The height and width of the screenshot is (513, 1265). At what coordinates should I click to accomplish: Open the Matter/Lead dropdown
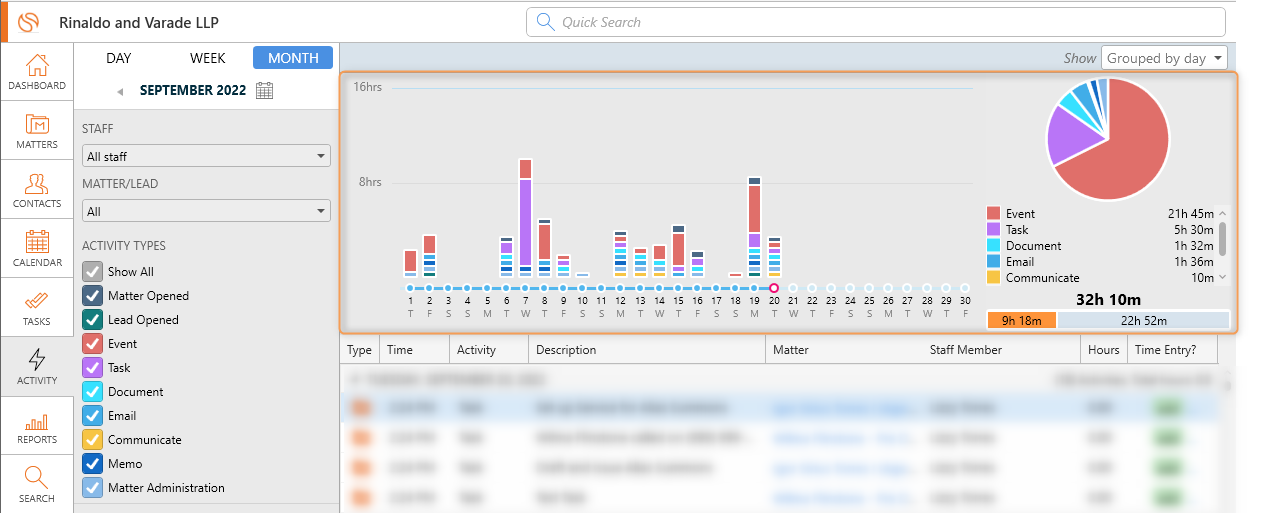pos(206,211)
